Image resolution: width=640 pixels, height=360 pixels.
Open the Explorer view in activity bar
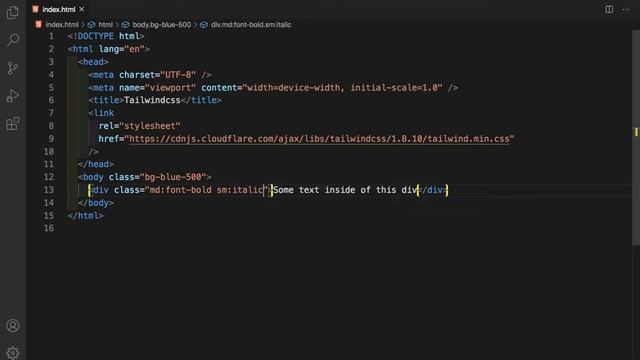13,13
